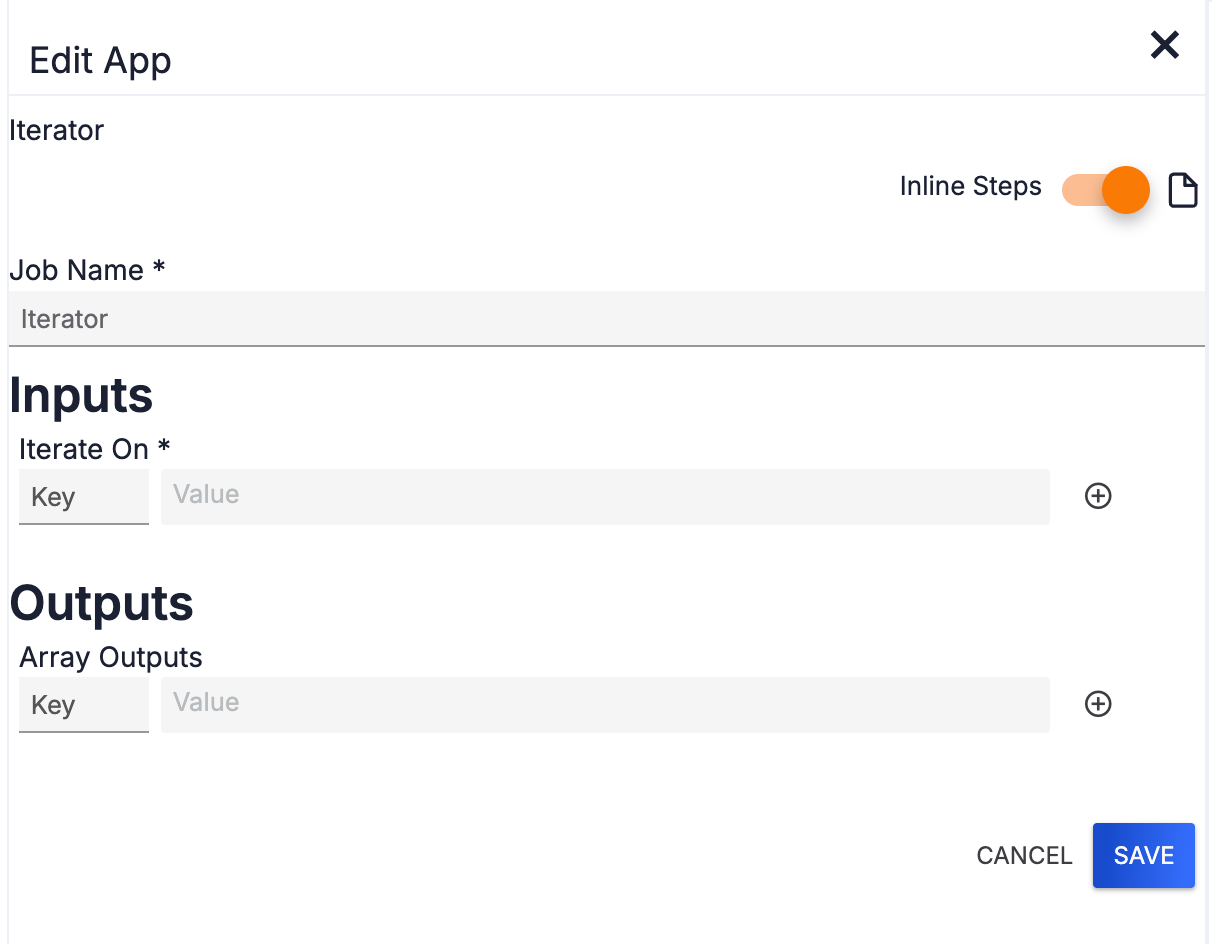The width and height of the screenshot is (1212, 944).
Task: Disable the Inline Steps toggle
Action: [x=1105, y=190]
